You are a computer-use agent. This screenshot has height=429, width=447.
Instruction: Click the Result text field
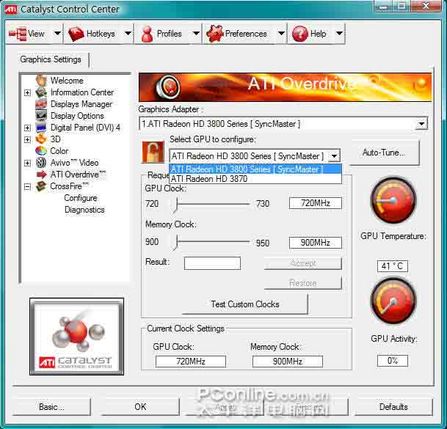click(x=212, y=263)
